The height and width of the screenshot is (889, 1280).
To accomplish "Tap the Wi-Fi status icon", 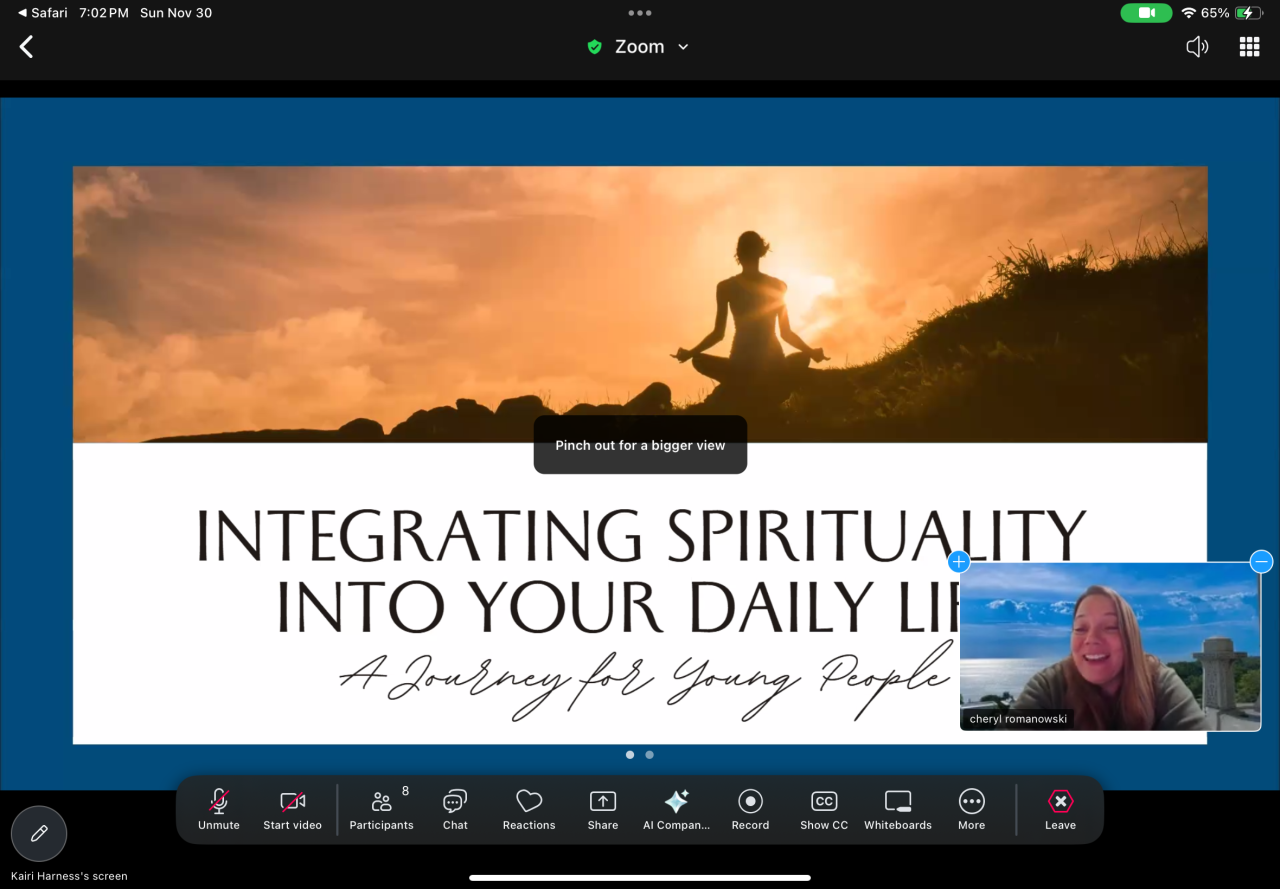I will (1189, 13).
